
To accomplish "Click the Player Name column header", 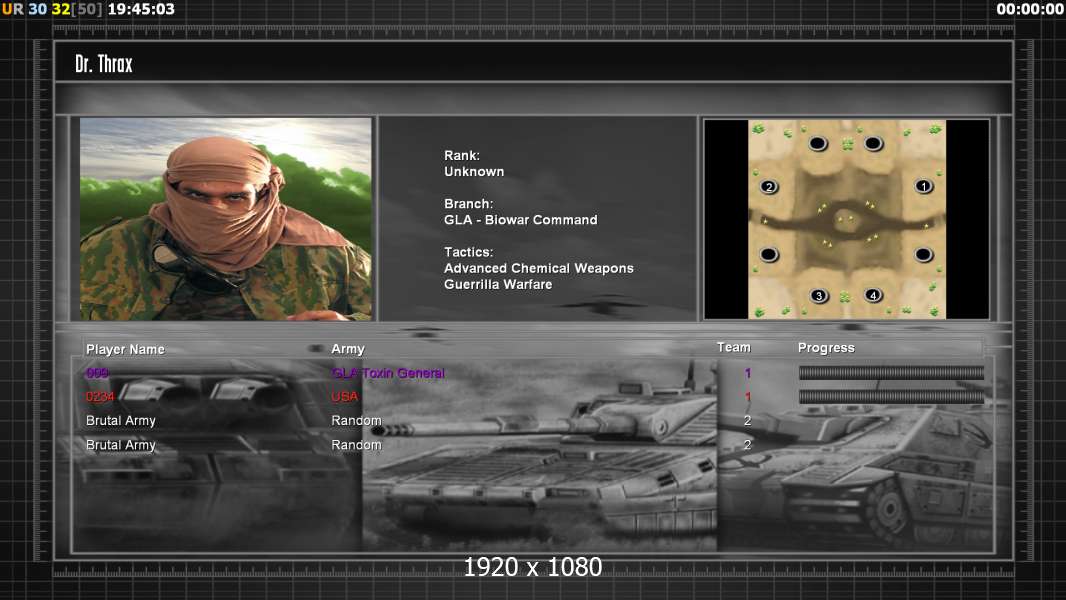I will pyautogui.click(x=125, y=349).
